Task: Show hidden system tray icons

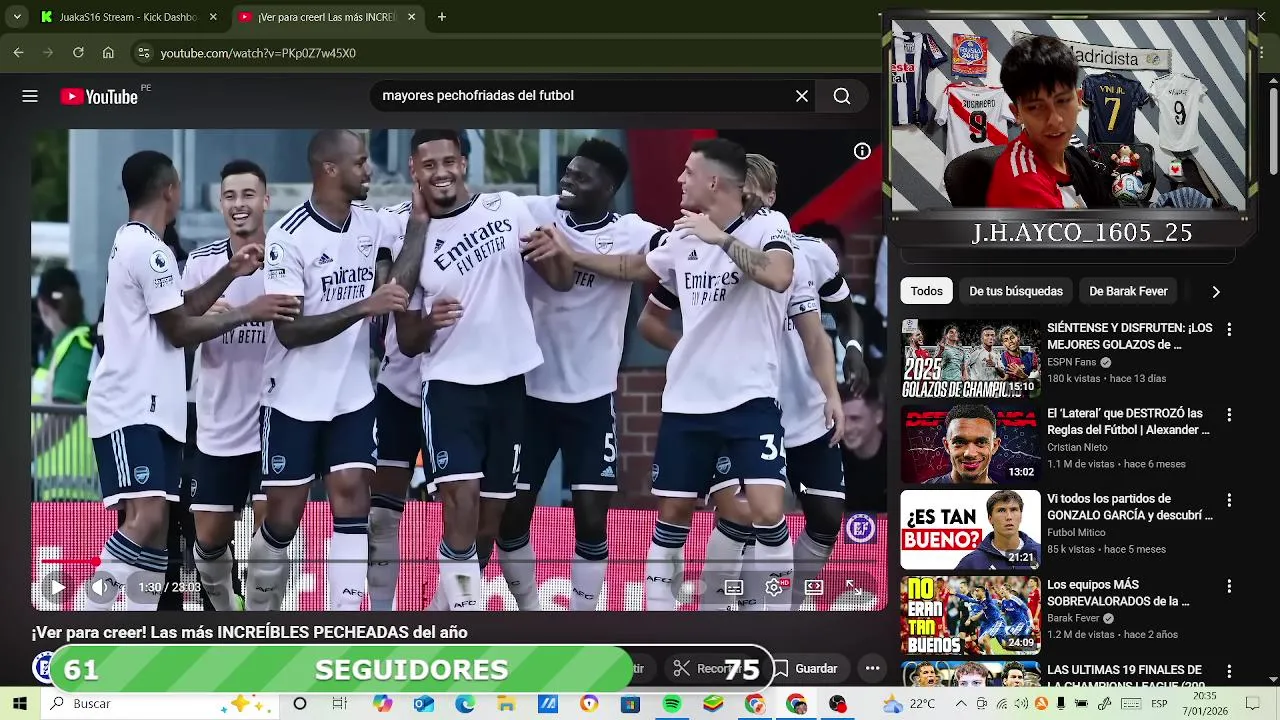Action: [961, 704]
